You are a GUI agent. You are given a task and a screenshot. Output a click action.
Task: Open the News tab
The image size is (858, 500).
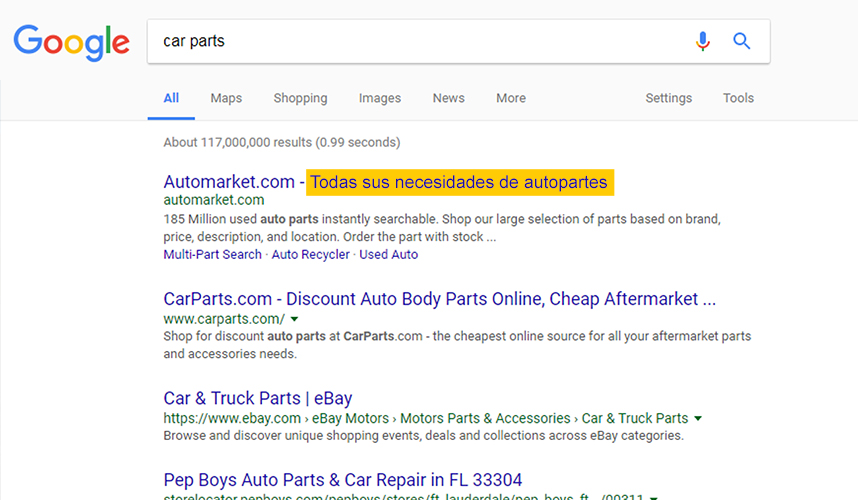pos(449,98)
